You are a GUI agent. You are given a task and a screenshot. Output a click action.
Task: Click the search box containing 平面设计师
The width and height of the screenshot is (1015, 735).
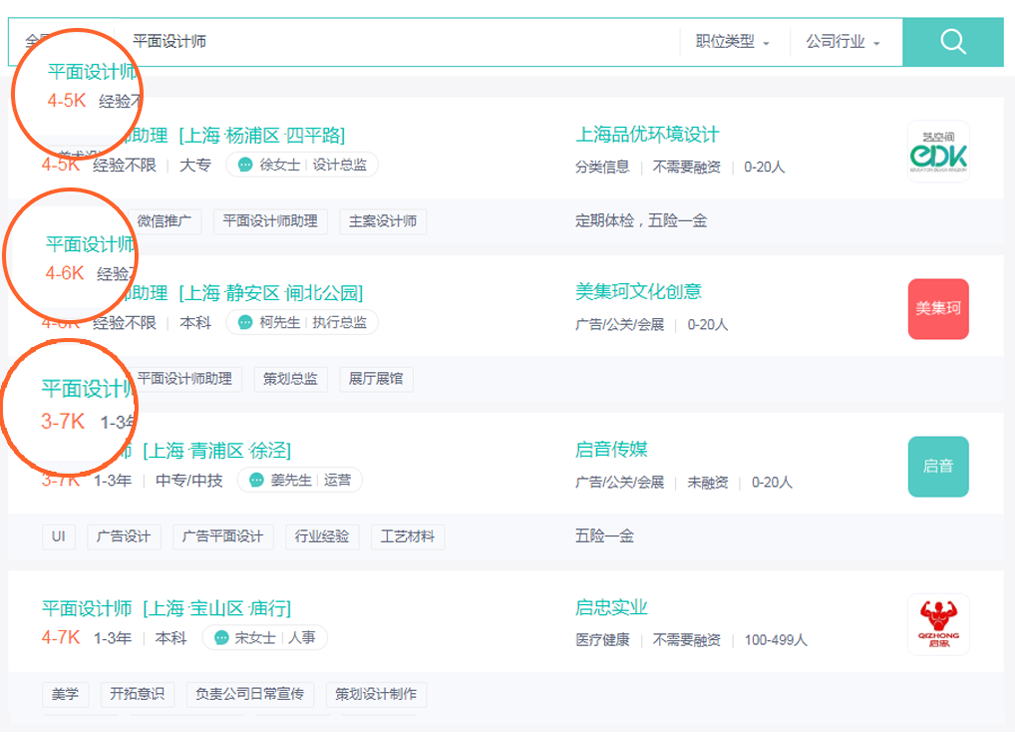point(400,42)
